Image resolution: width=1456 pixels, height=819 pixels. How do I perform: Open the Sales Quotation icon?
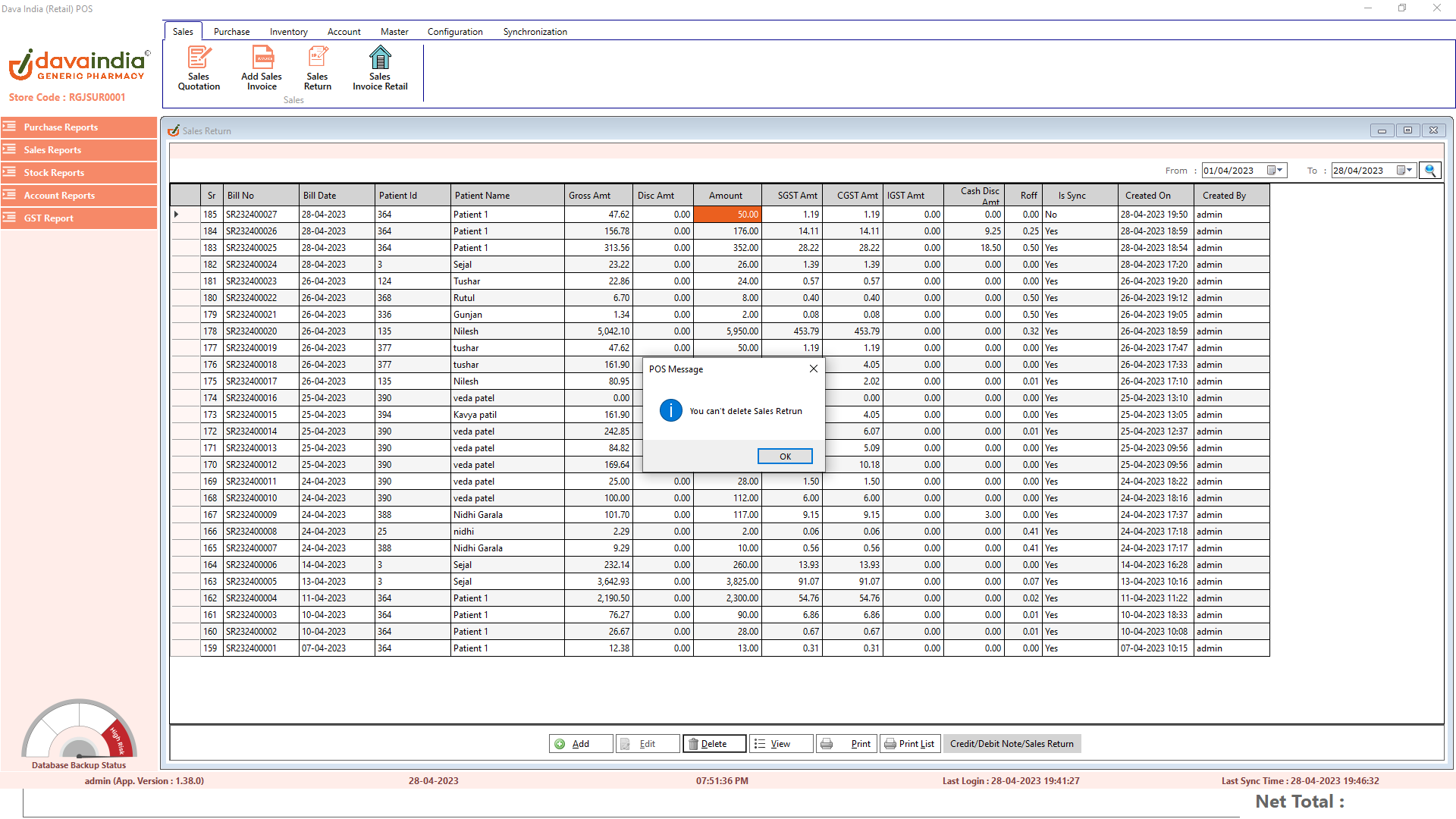pyautogui.click(x=199, y=68)
